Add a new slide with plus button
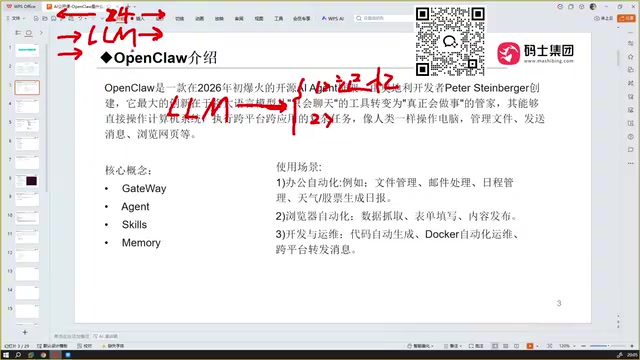The width and height of the screenshot is (640, 360). click(25, 333)
